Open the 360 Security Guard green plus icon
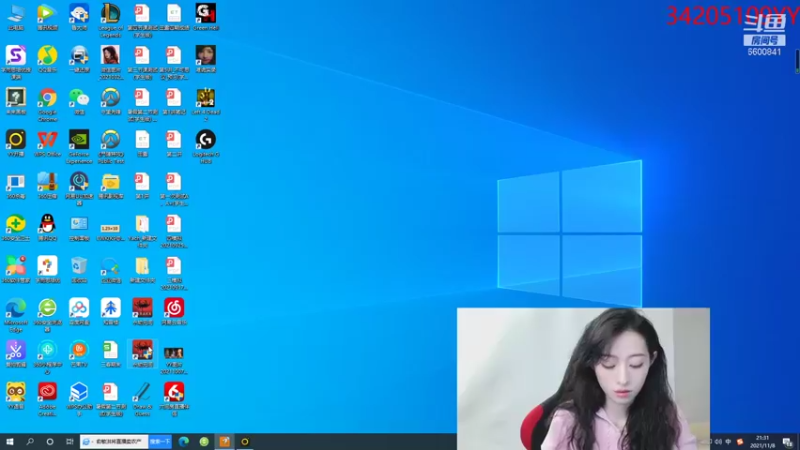The image size is (800, 450). (16, 228)
